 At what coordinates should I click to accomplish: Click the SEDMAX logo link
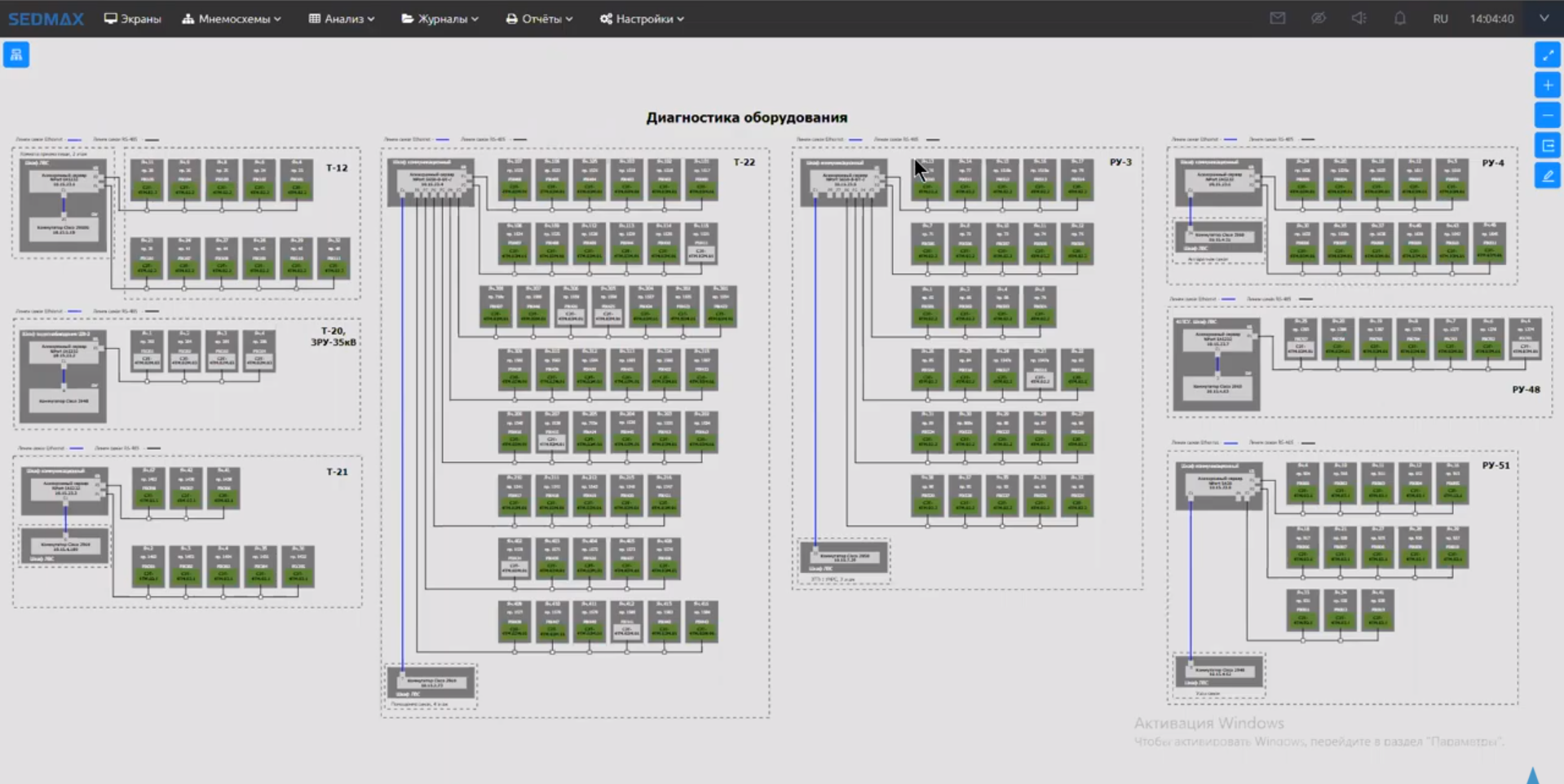click(x=46, y=19)
